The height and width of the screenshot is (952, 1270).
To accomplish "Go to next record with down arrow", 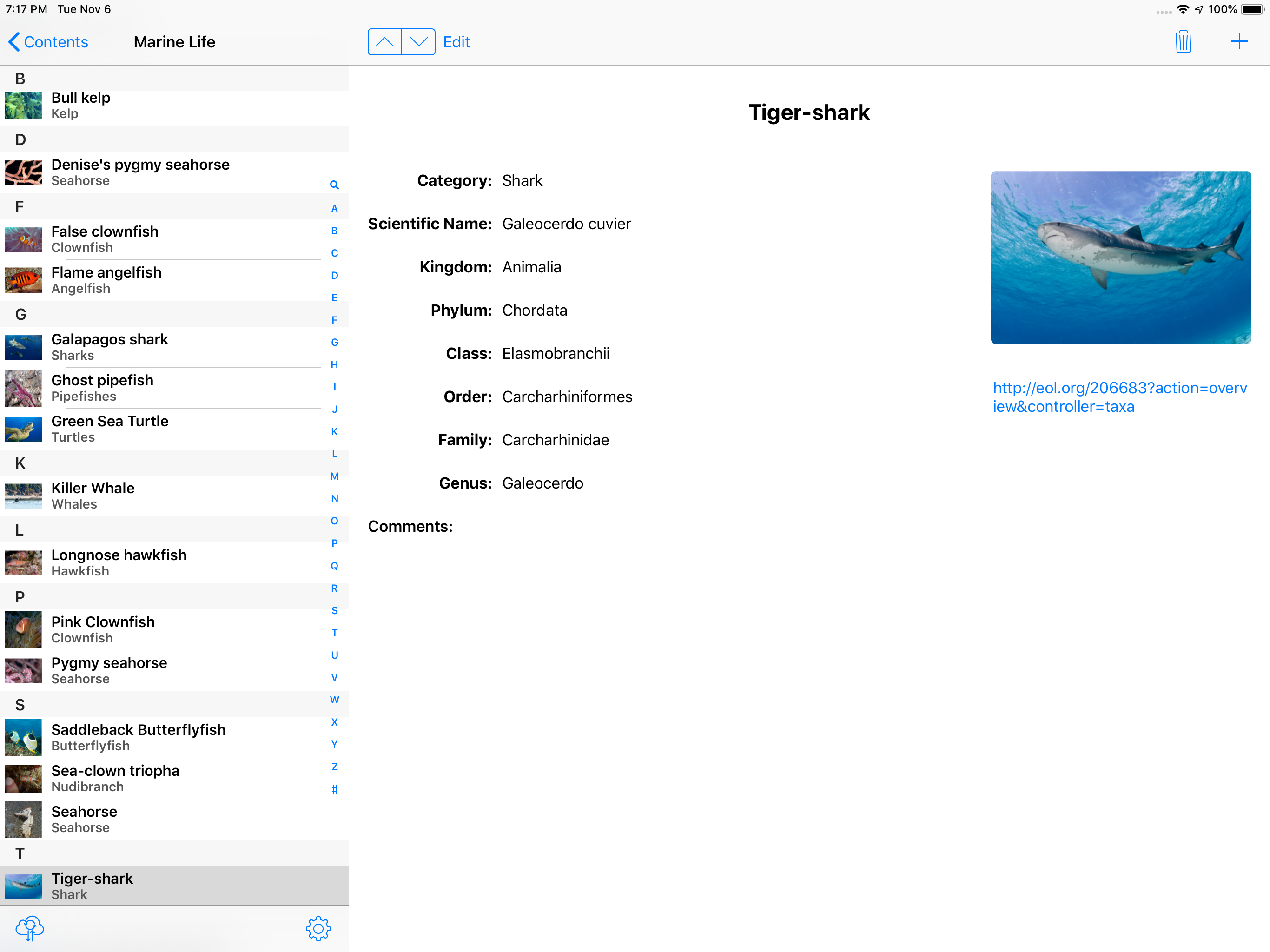I will pos(418,42).
